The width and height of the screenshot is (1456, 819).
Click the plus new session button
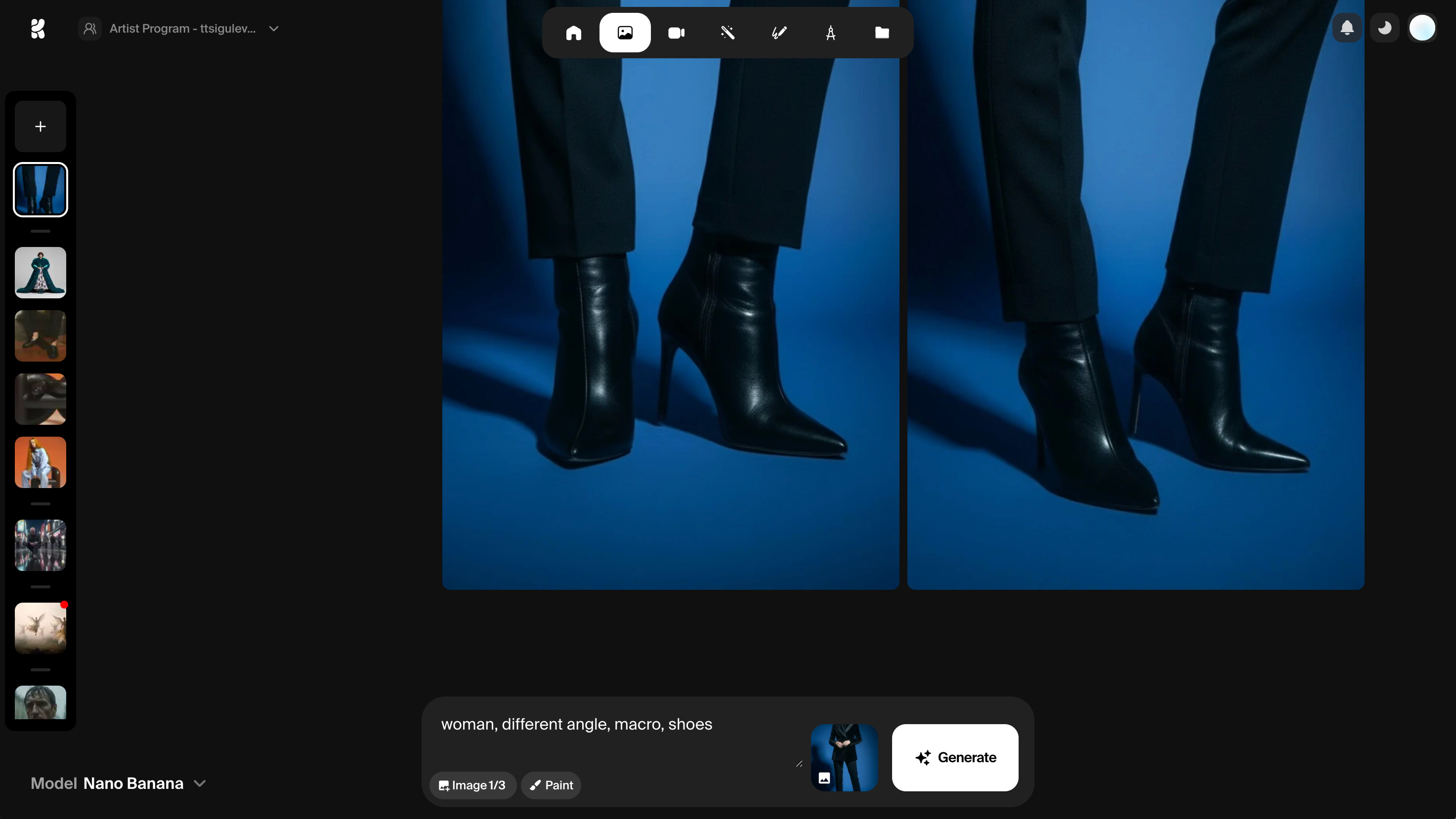(40, 126)
